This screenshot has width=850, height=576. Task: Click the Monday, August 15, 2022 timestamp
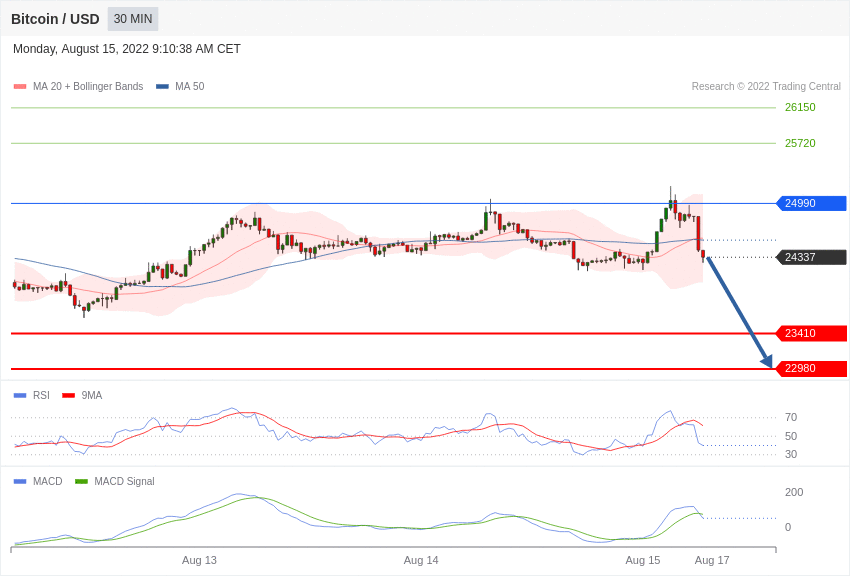click(126, 49)
